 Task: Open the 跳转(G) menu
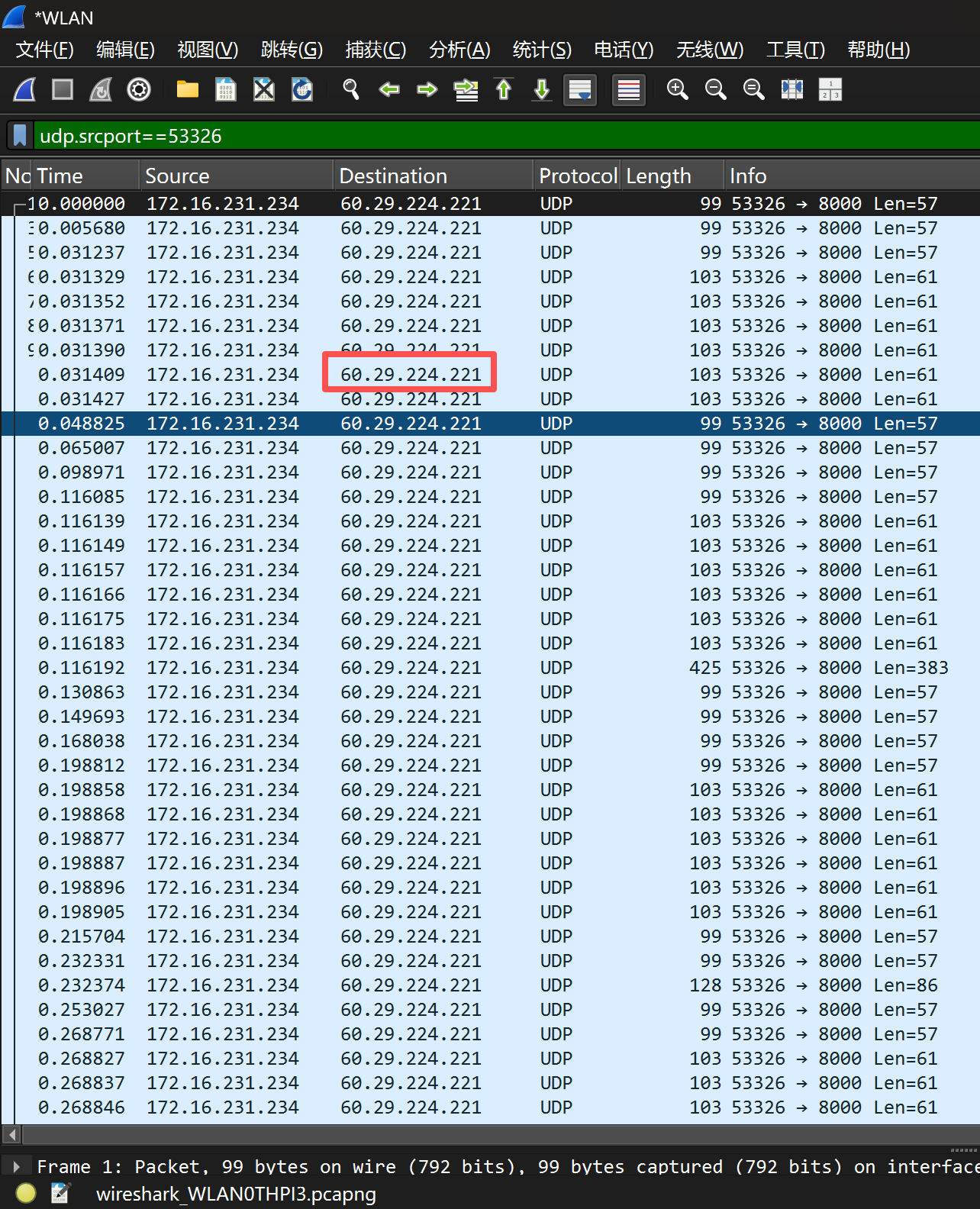[292, 50]
